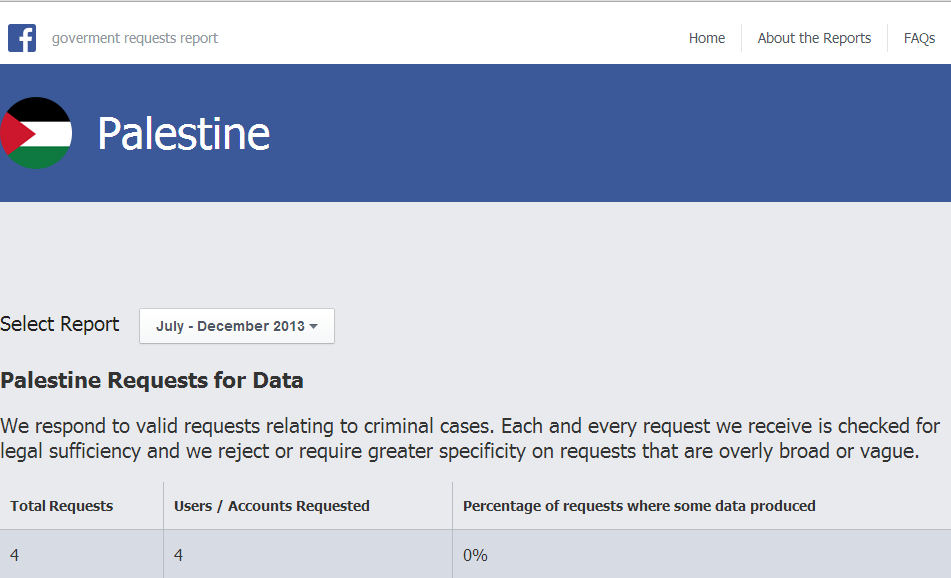951x578 pixels.
Task: Click the Palestine banner title
Action: 183,133
